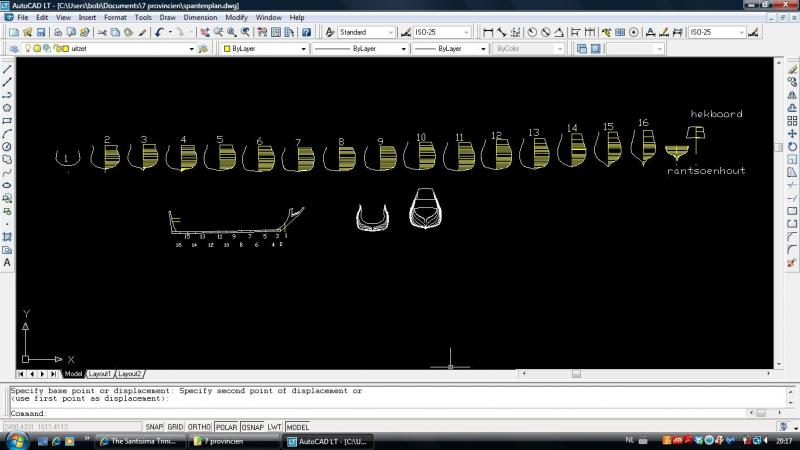
Task: Click the Match Properties brush icon
Action: point(142,32)
